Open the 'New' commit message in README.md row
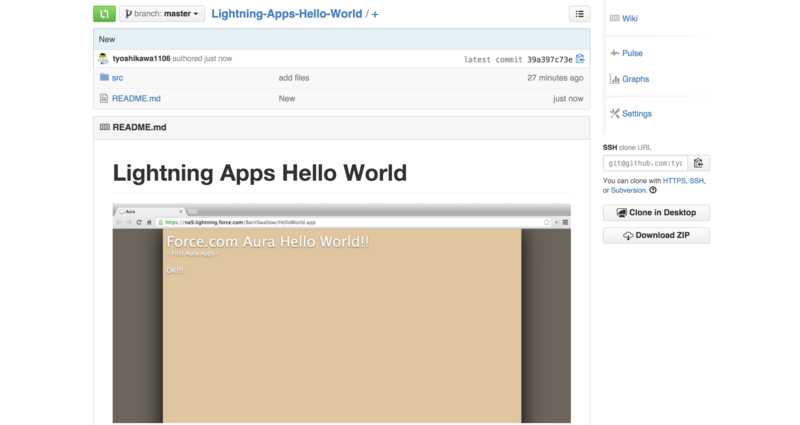800x425 pixels. click(287, 98)
